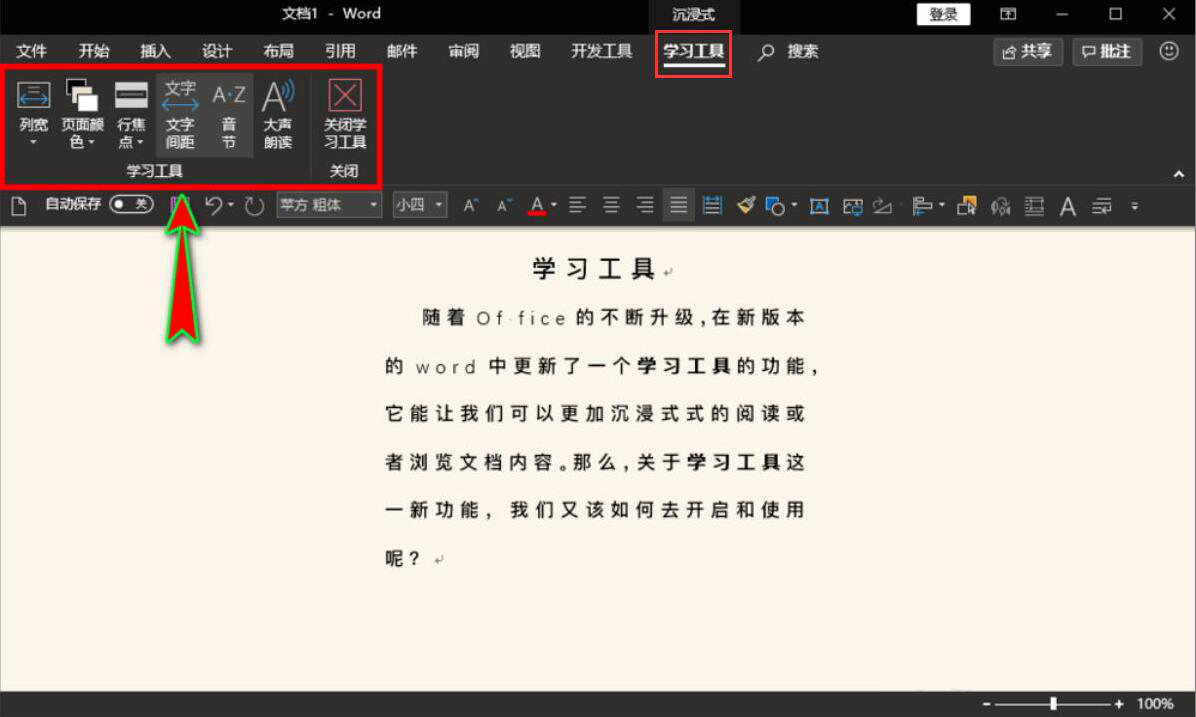
Task: Start Read Aloud (大声朗读)
Action: pos(278,115)
